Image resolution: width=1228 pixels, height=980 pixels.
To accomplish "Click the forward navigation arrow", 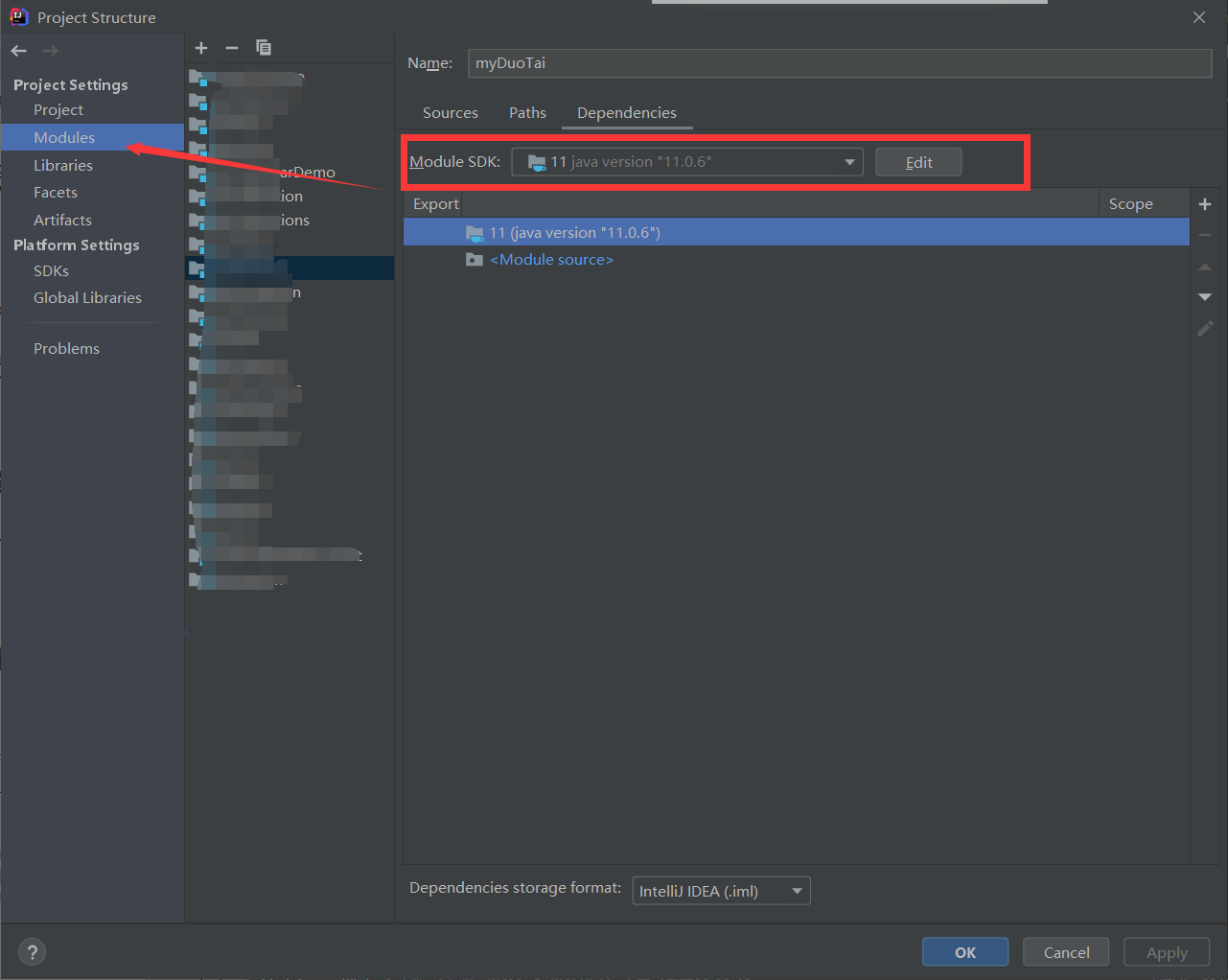I will point(50,51).
